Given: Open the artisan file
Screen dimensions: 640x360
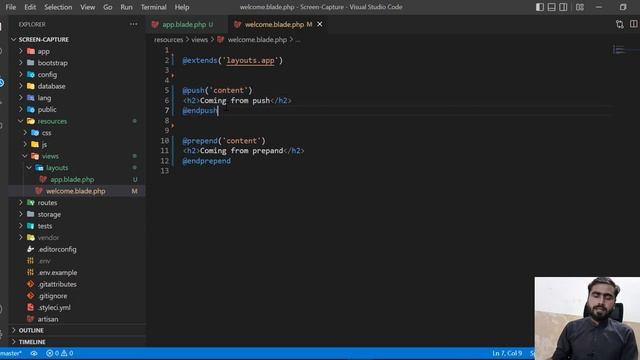Looking at the screenshot, I should 48,319.
